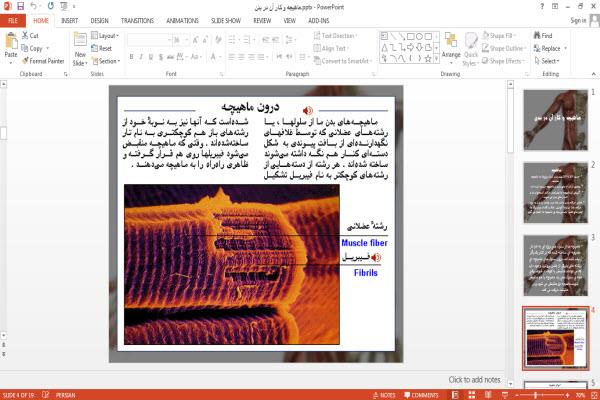Click the Paste clipboard icon

point(11,41)
